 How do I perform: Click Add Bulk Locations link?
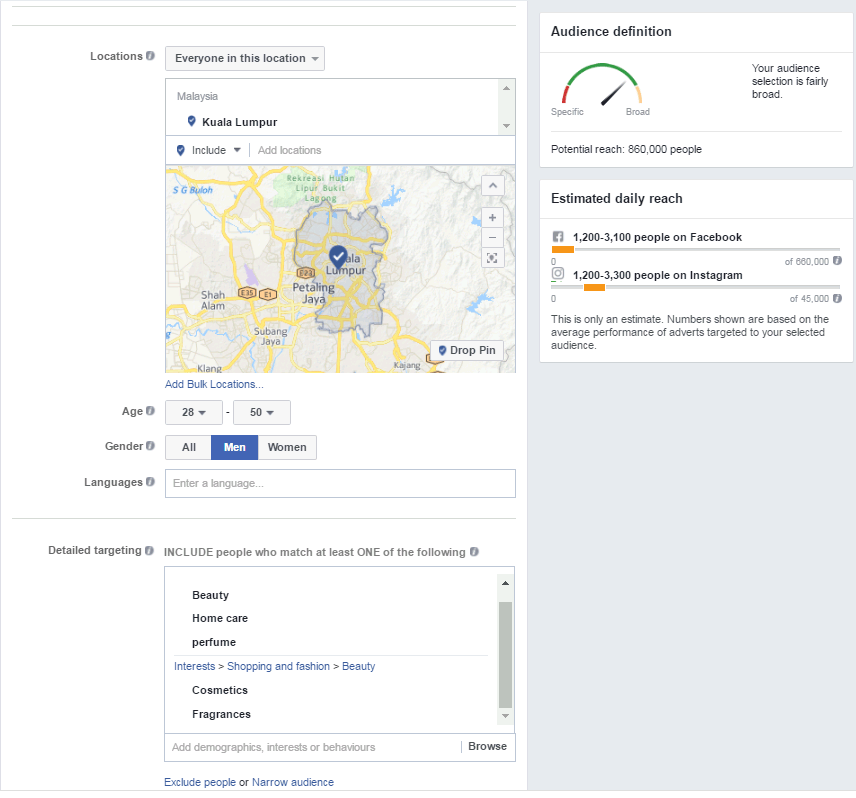[214, 384]
